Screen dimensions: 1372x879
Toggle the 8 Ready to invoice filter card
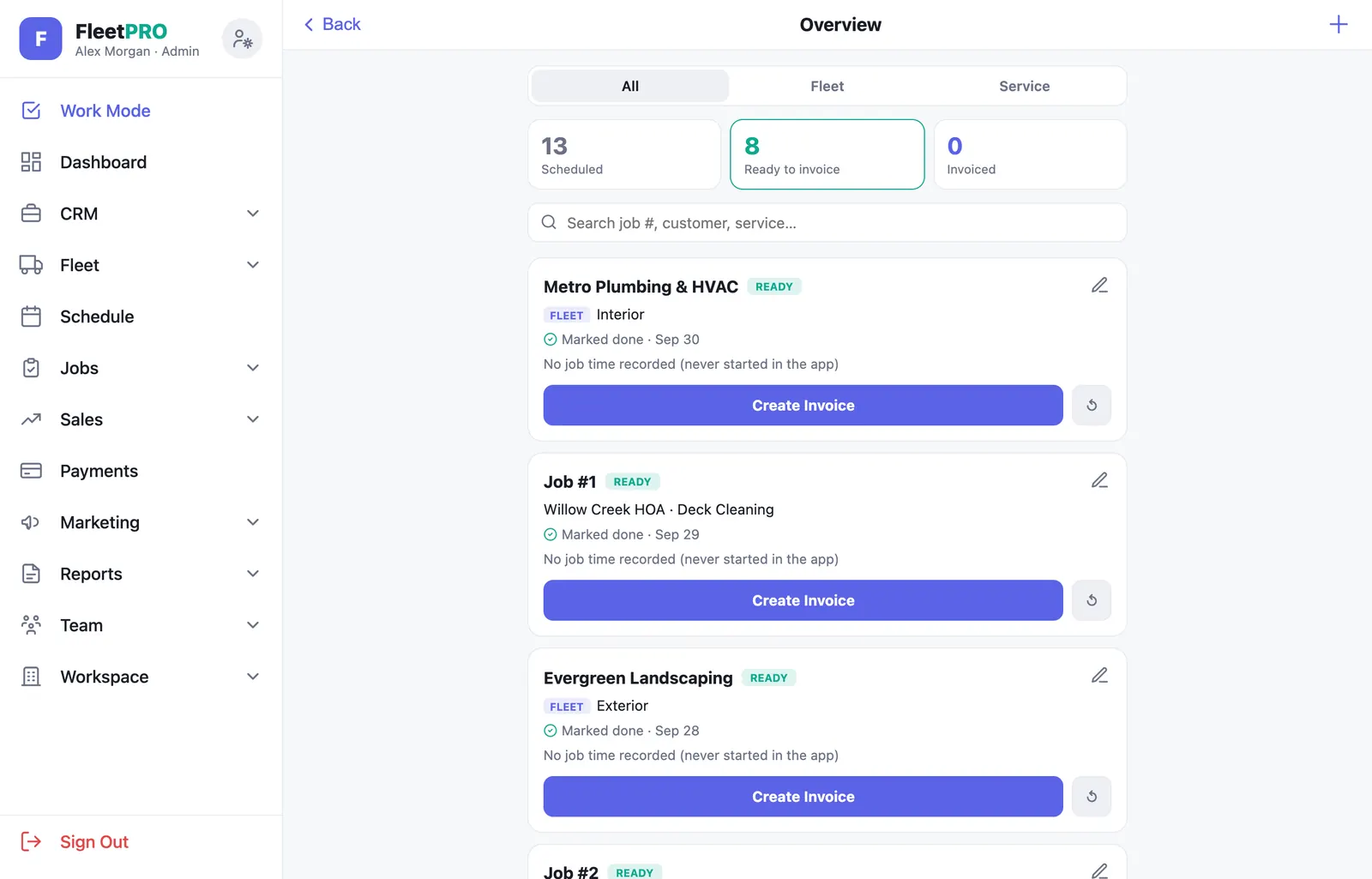(x=827, y=154)
